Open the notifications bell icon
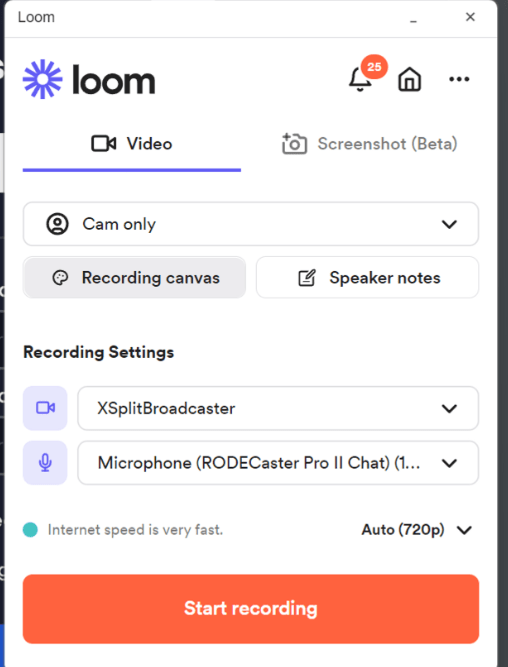 tap(360, 80)
